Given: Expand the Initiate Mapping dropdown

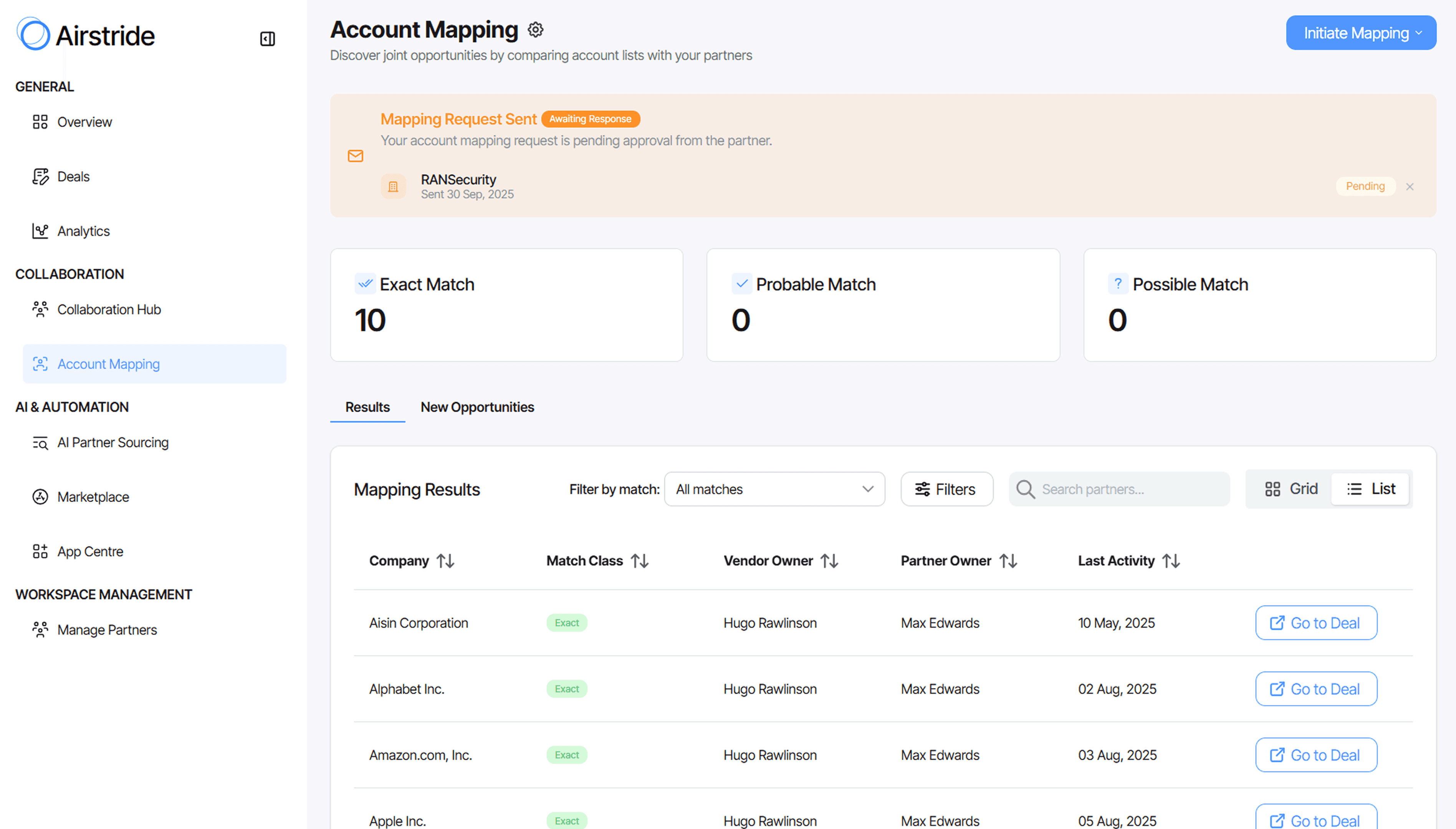Looking at the screenshot, I should coord(1360,33).
